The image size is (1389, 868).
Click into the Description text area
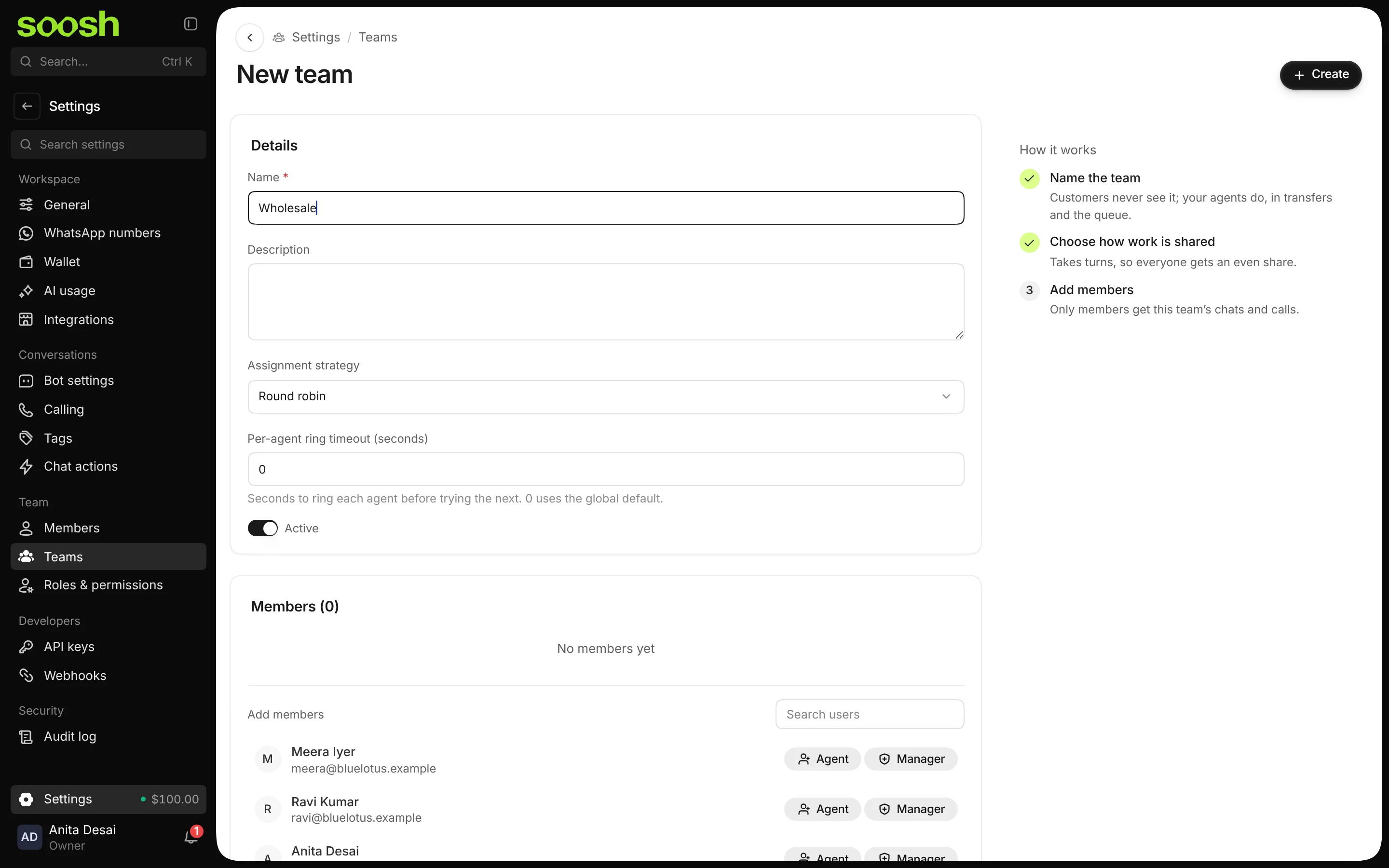tap(606, 302)
